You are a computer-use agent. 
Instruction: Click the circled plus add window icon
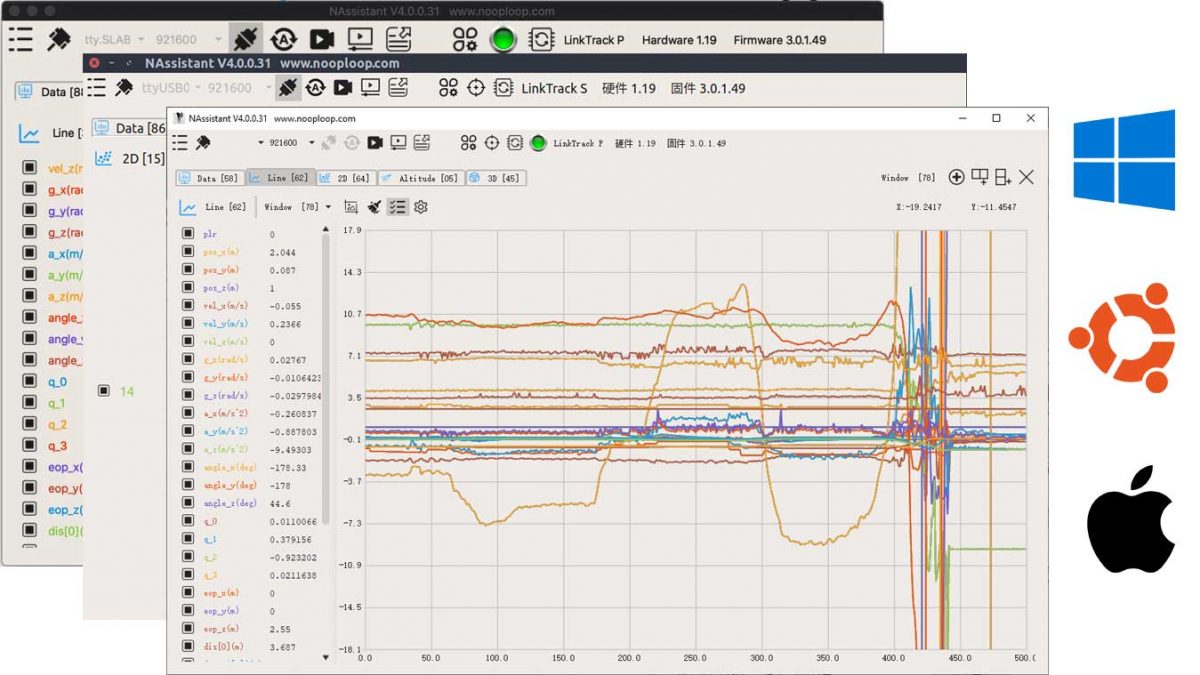click(956, 178)
